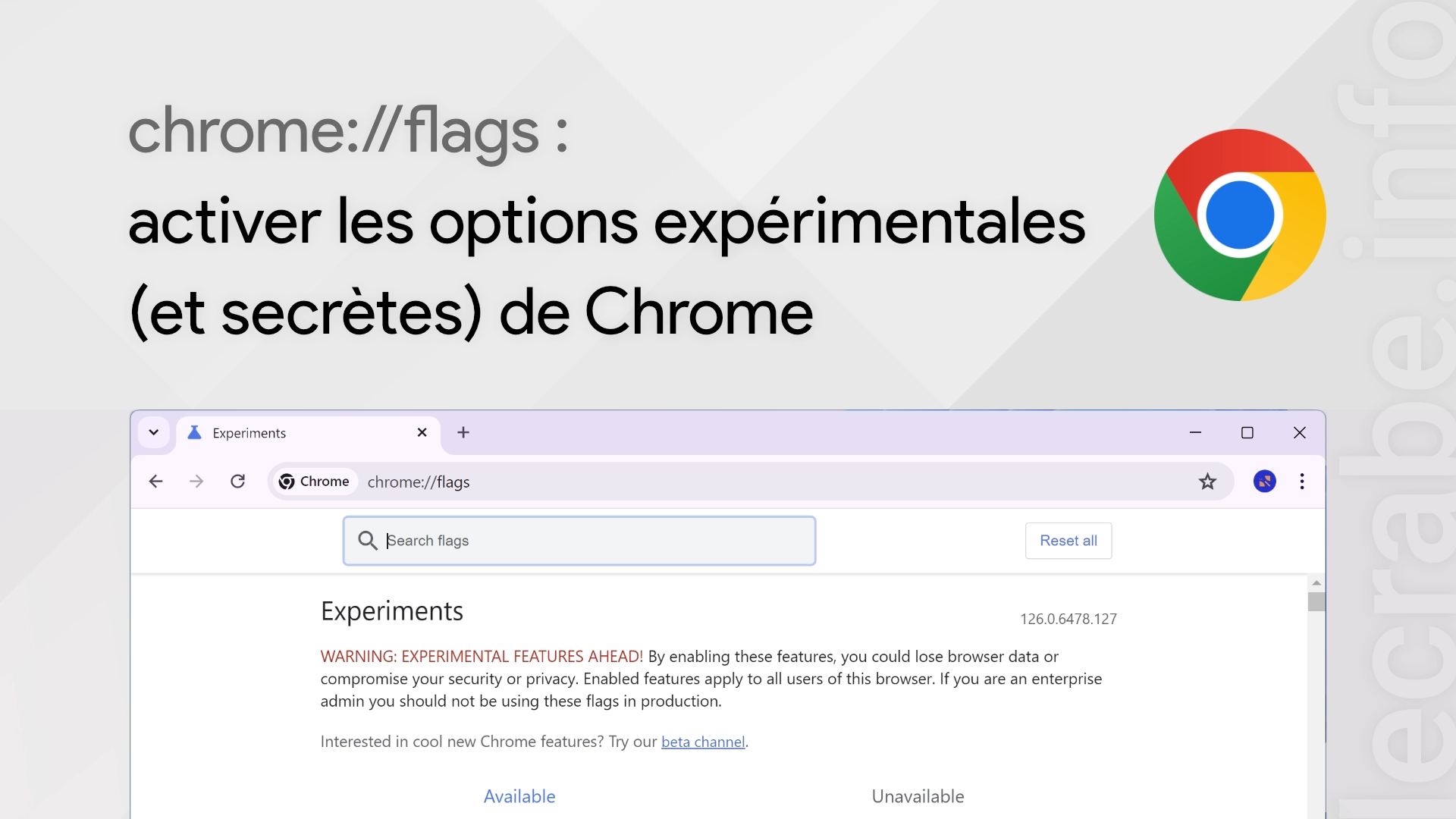This screenshot has width=1456, height=819.
Task: Click the Reset all button
Action: click(1068, 541)
